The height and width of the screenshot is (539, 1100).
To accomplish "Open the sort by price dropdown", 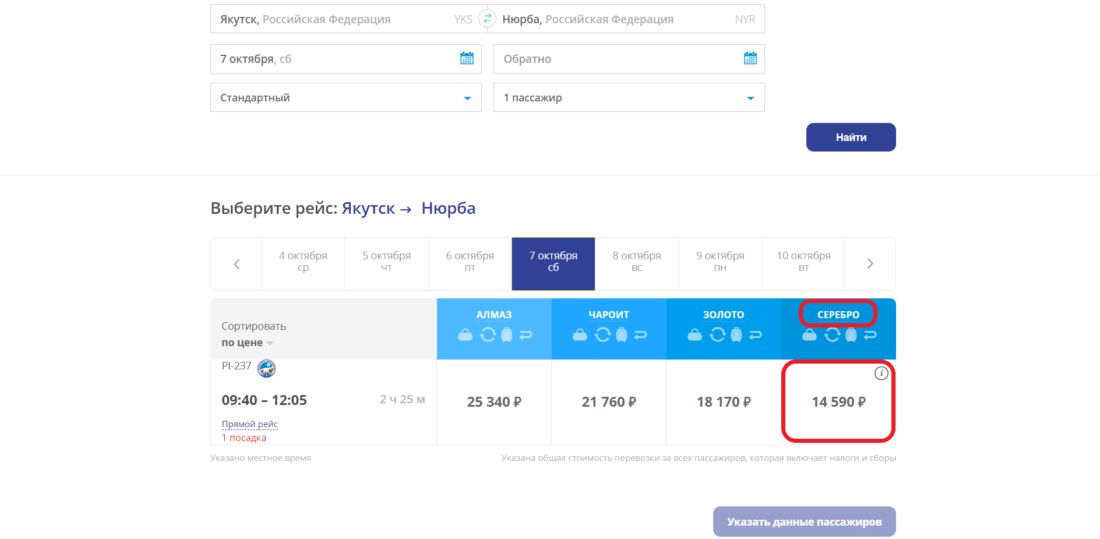I will [x=247, y=342].
